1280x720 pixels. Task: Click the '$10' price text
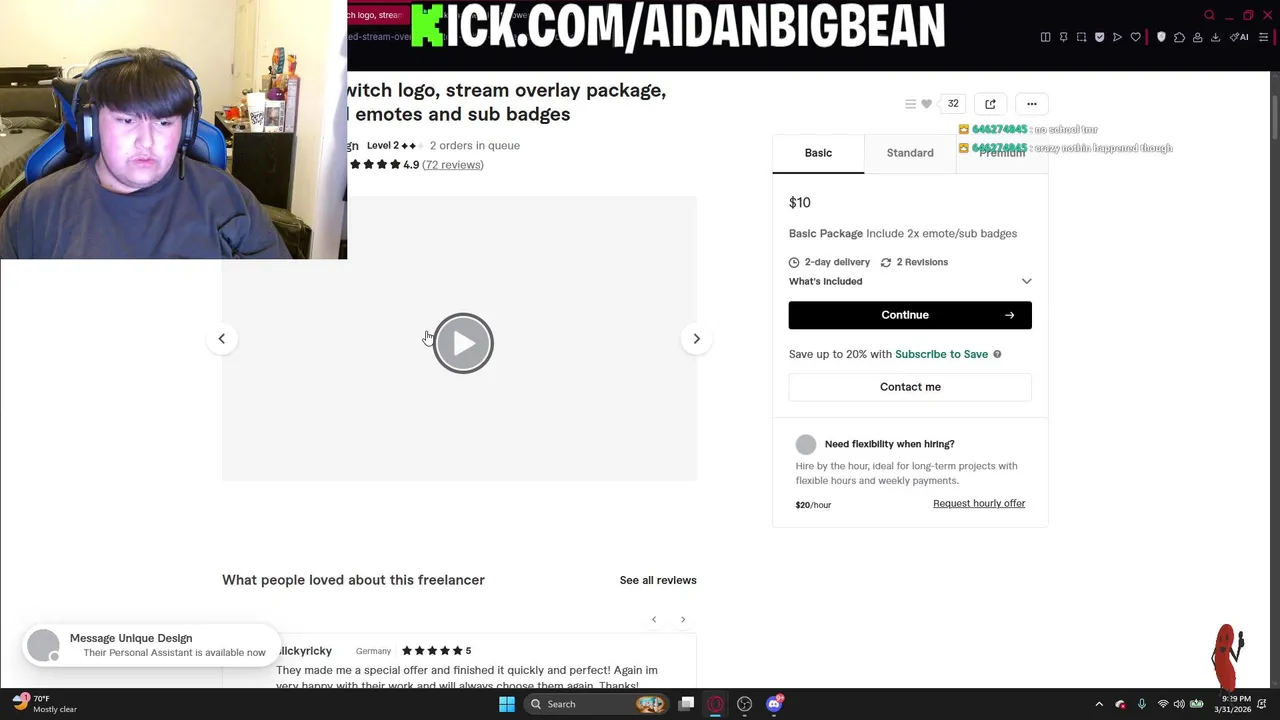coord(800,203)
